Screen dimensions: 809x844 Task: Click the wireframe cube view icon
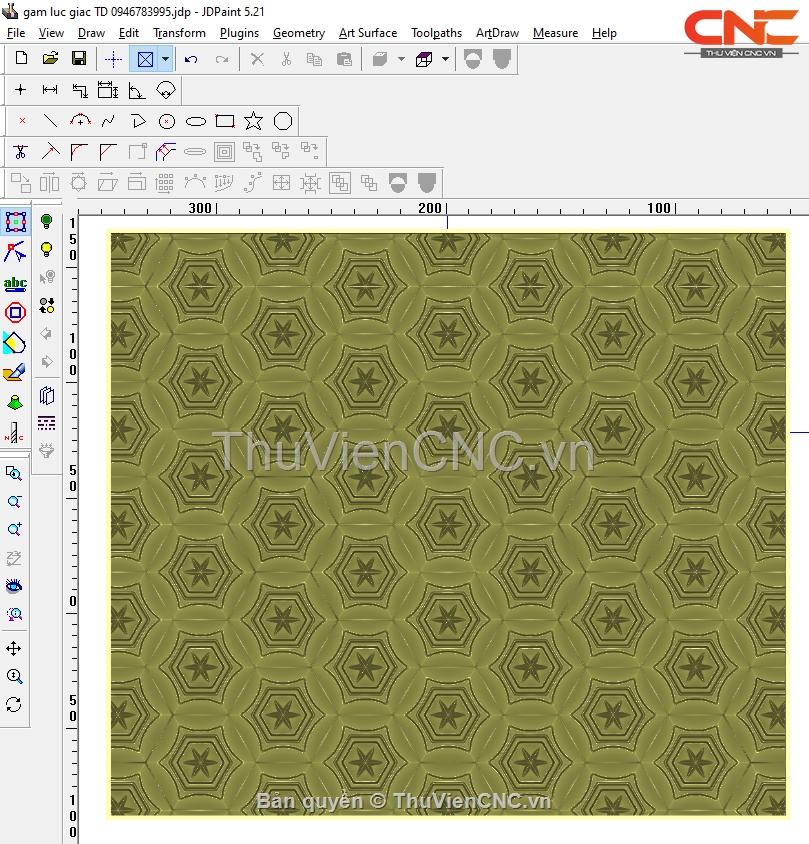(x=424, y=59)
